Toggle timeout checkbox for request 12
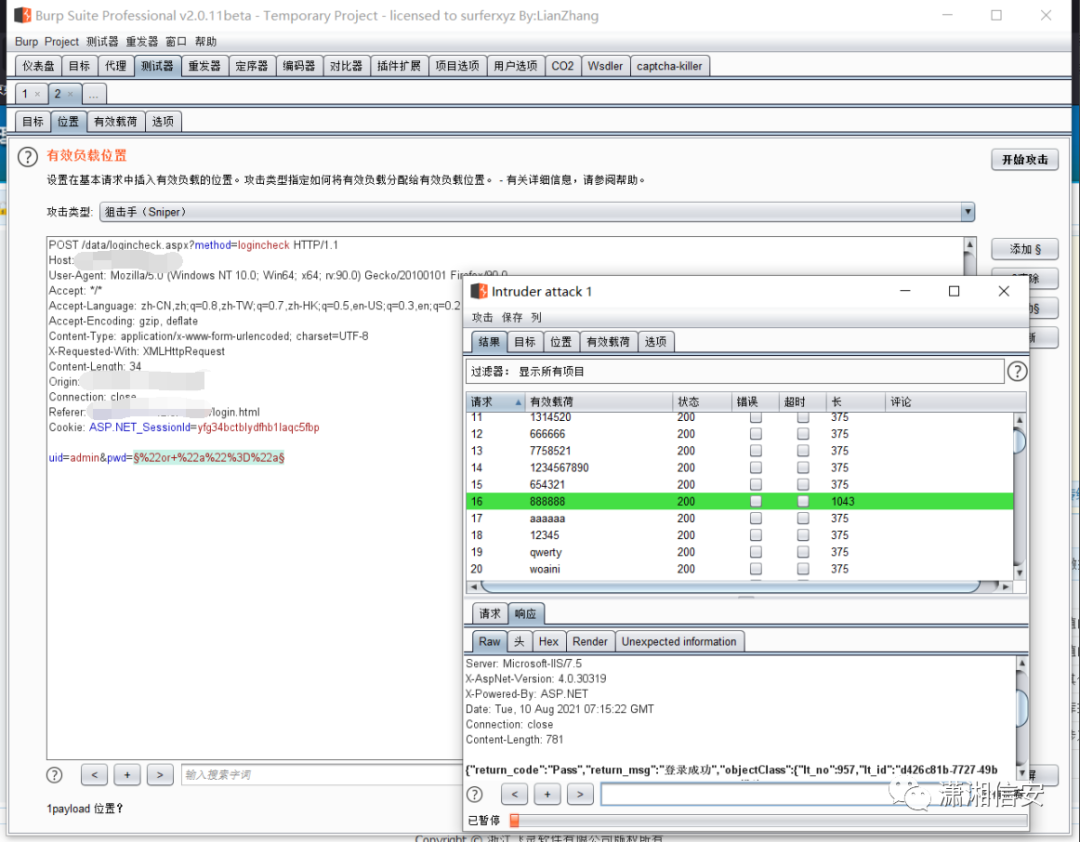This screenshot has height=842, width=1080. (x=802, y=434)
